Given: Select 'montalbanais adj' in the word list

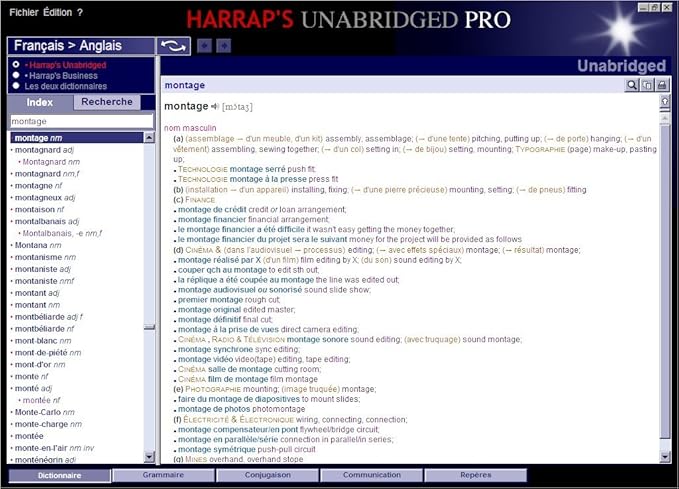Looking at the screenshot, I should click(x=47, y=221).
